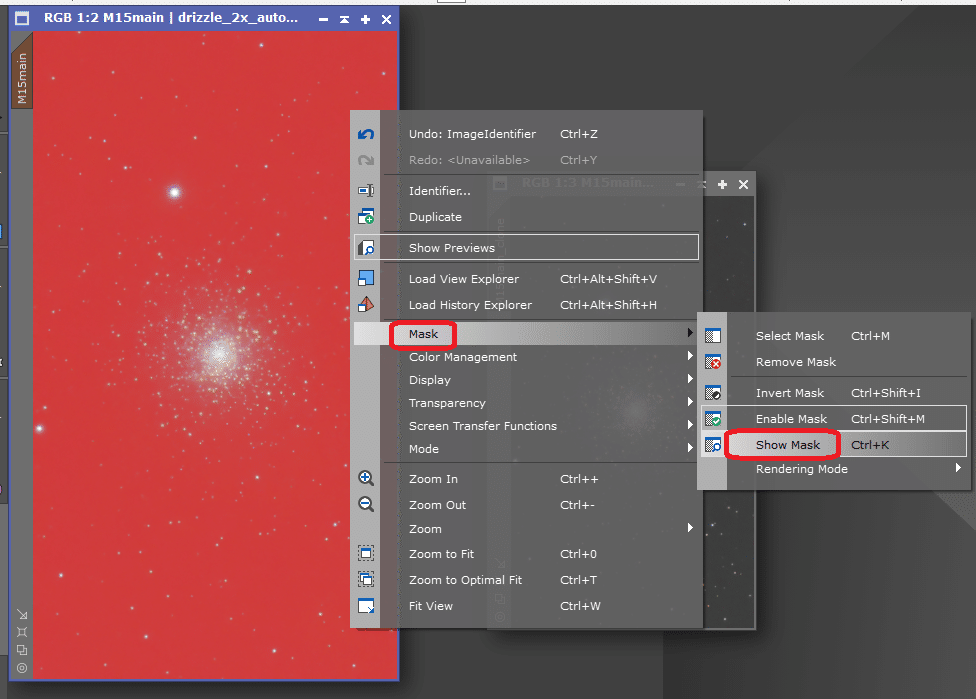Select the M15main vertical view tab
Screen dimensions: 976x699
pos(22,70)
